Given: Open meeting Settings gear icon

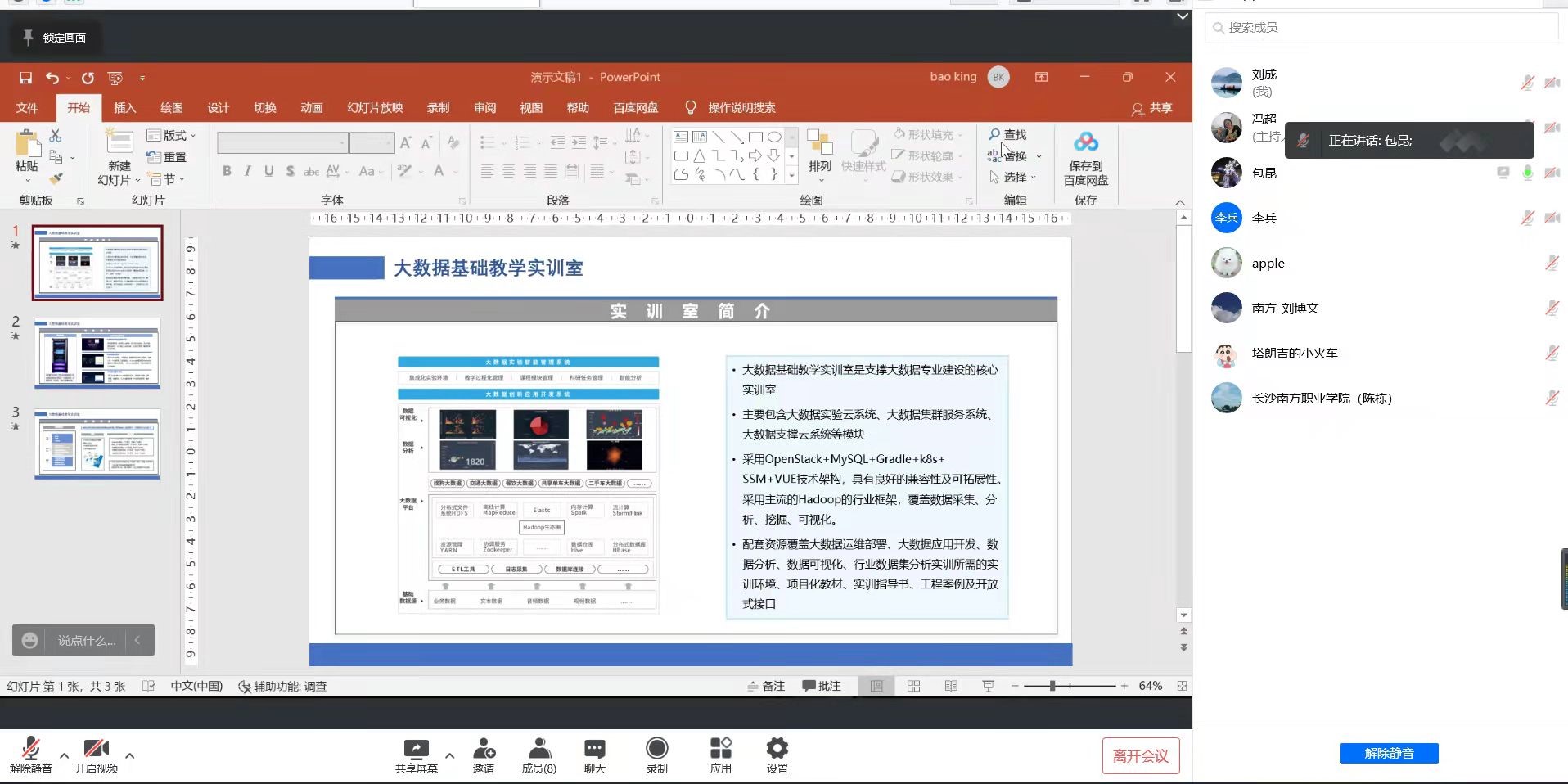Looking at the screenshot, I should click(x=777, y=749).
